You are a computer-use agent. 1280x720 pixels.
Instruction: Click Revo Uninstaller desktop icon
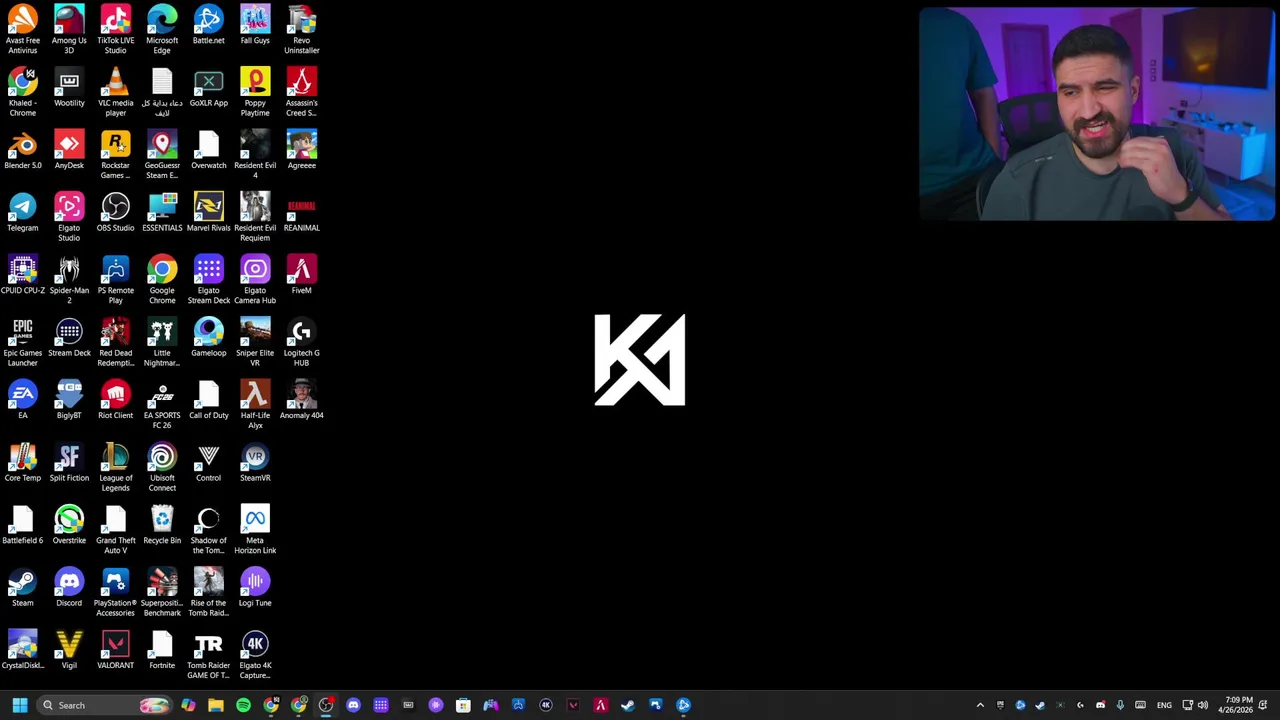click(301, 29)
